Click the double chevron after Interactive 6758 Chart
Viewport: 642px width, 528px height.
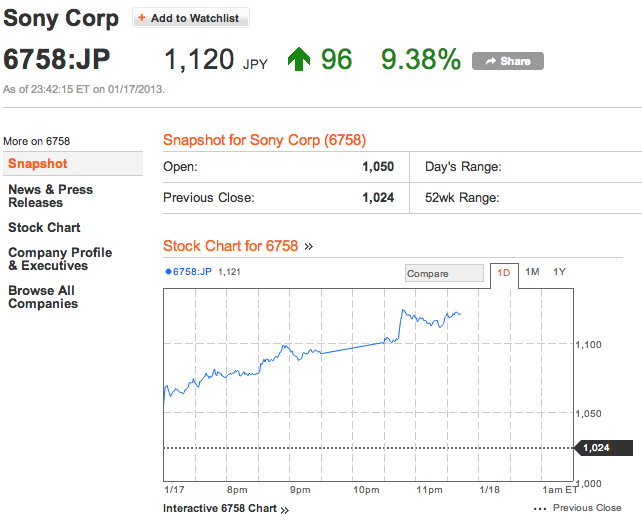coord(285,510)
